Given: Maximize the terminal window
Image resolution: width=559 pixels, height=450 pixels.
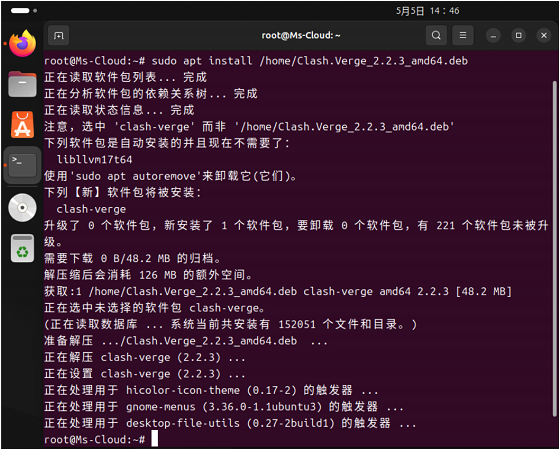Looking at the screenshot, I should point(518,35).
